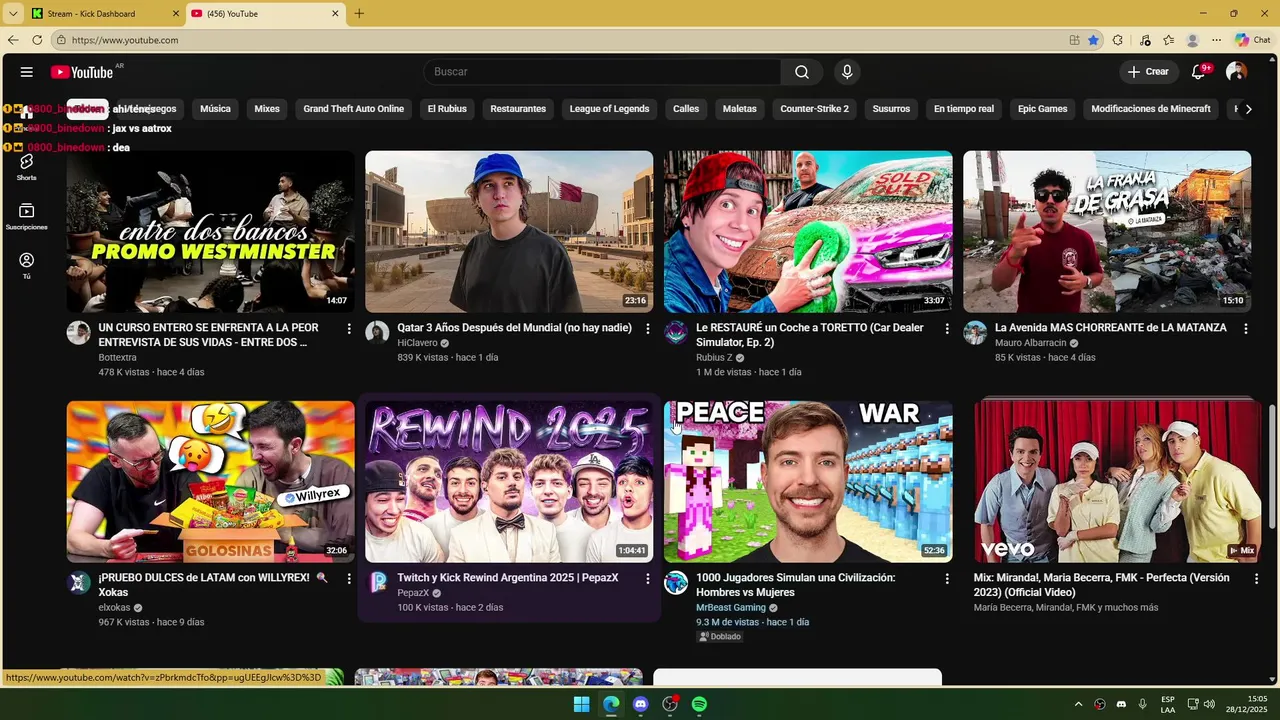
Task: Click the browser address bar URL
Action: 125,40
